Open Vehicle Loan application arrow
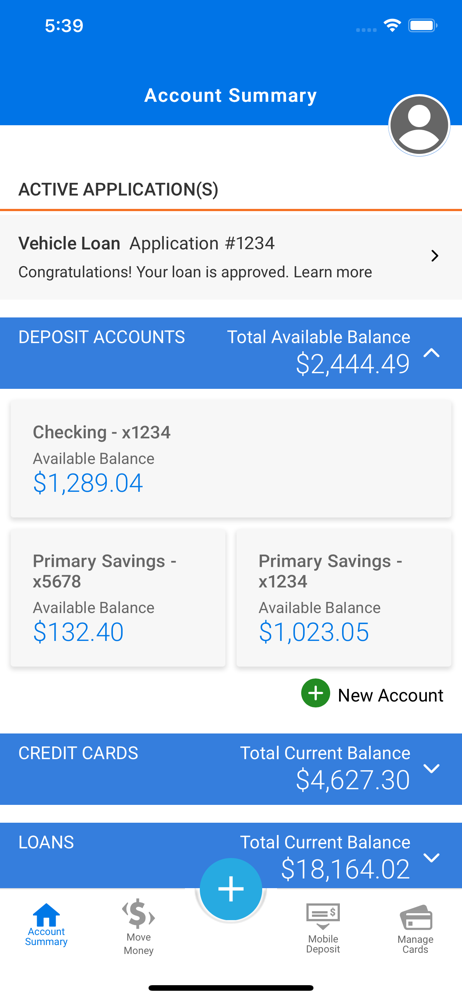This screenshot has height=1000, width=462. [x=435, y=256]
